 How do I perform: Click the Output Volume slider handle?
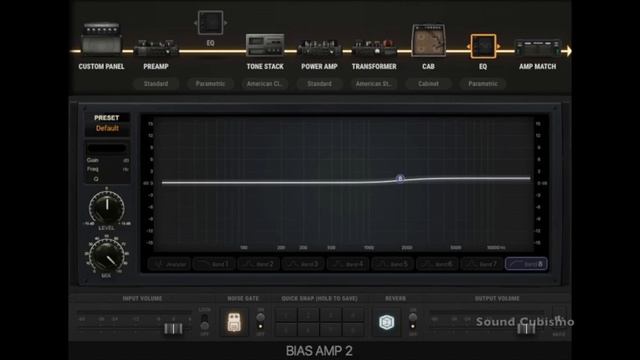tap(526, 329)
